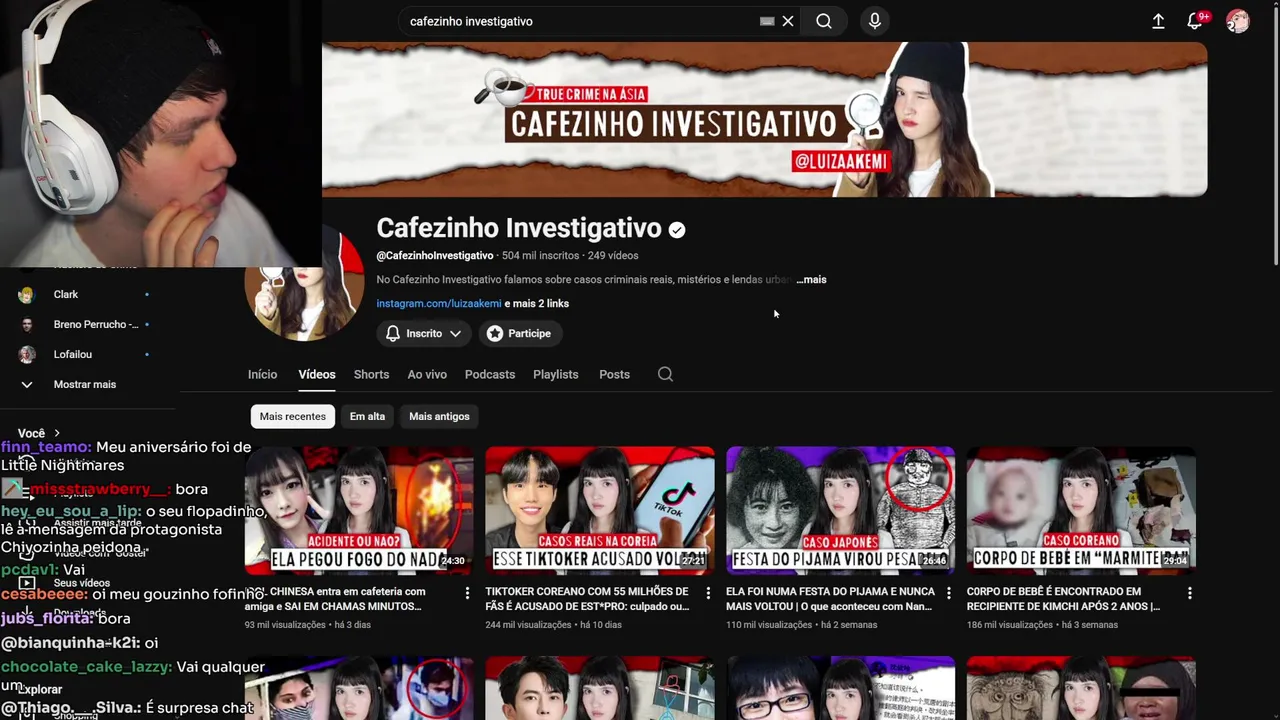The width and height of the screenshot is (1280, 720).
Task: Open the upload/create icon
Action: 1158,21
